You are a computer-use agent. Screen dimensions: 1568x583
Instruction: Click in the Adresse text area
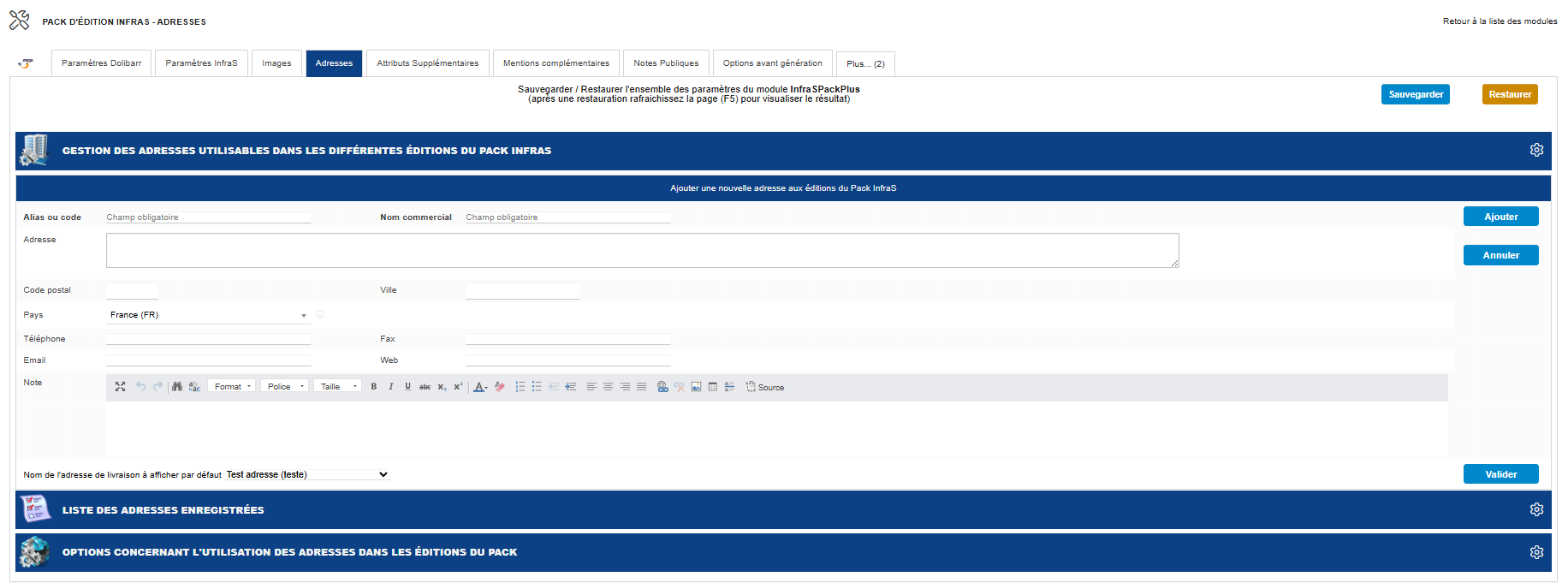point(642,250)
